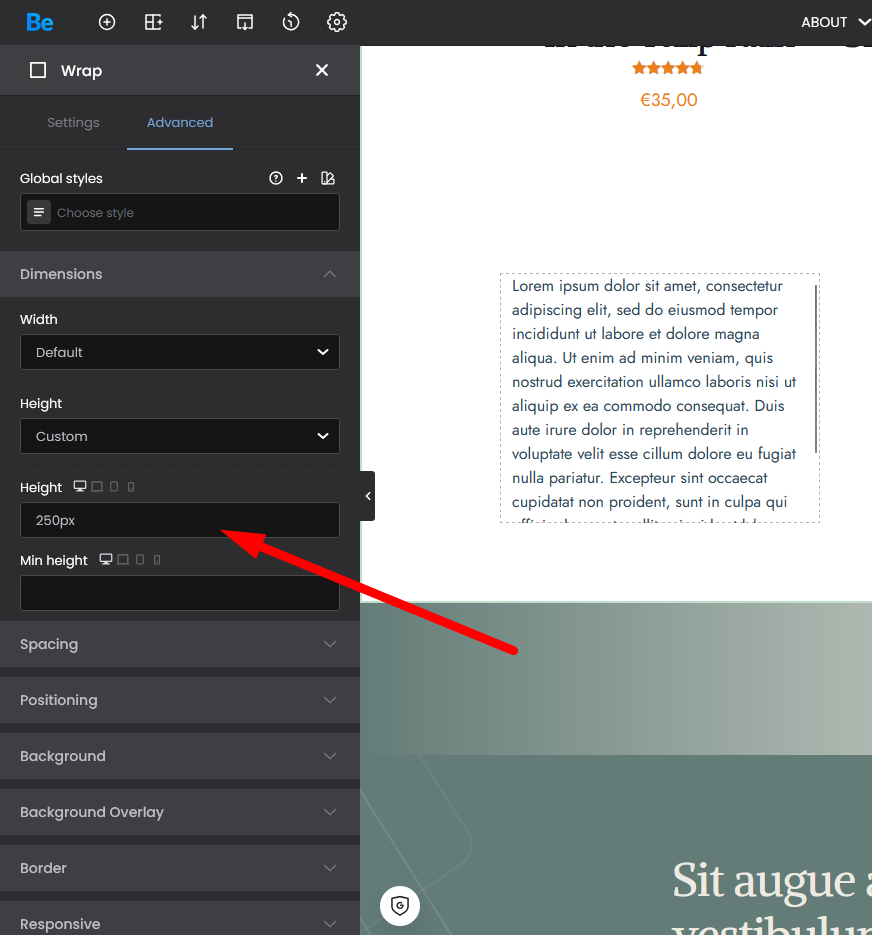The height and width of the screenshot is (935, 872).
Task: Open the ABOUT menu in the preview
Action: pyautogui.click(x=834, y=22)
